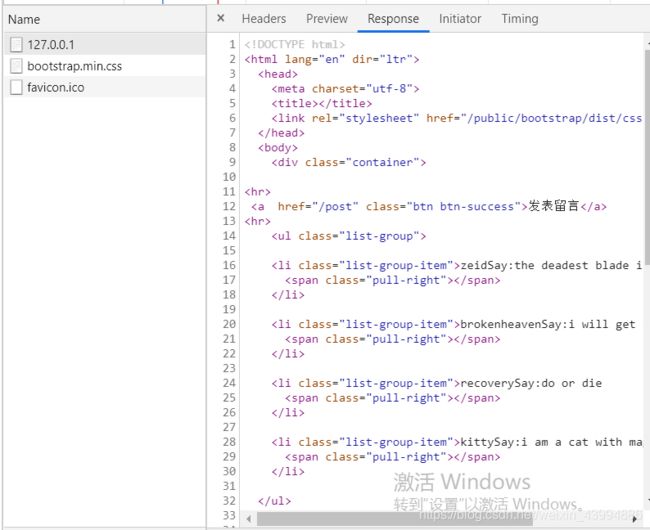Click line number 12 in the gutter
Screen dimensions: 650x530
[227, 206]
